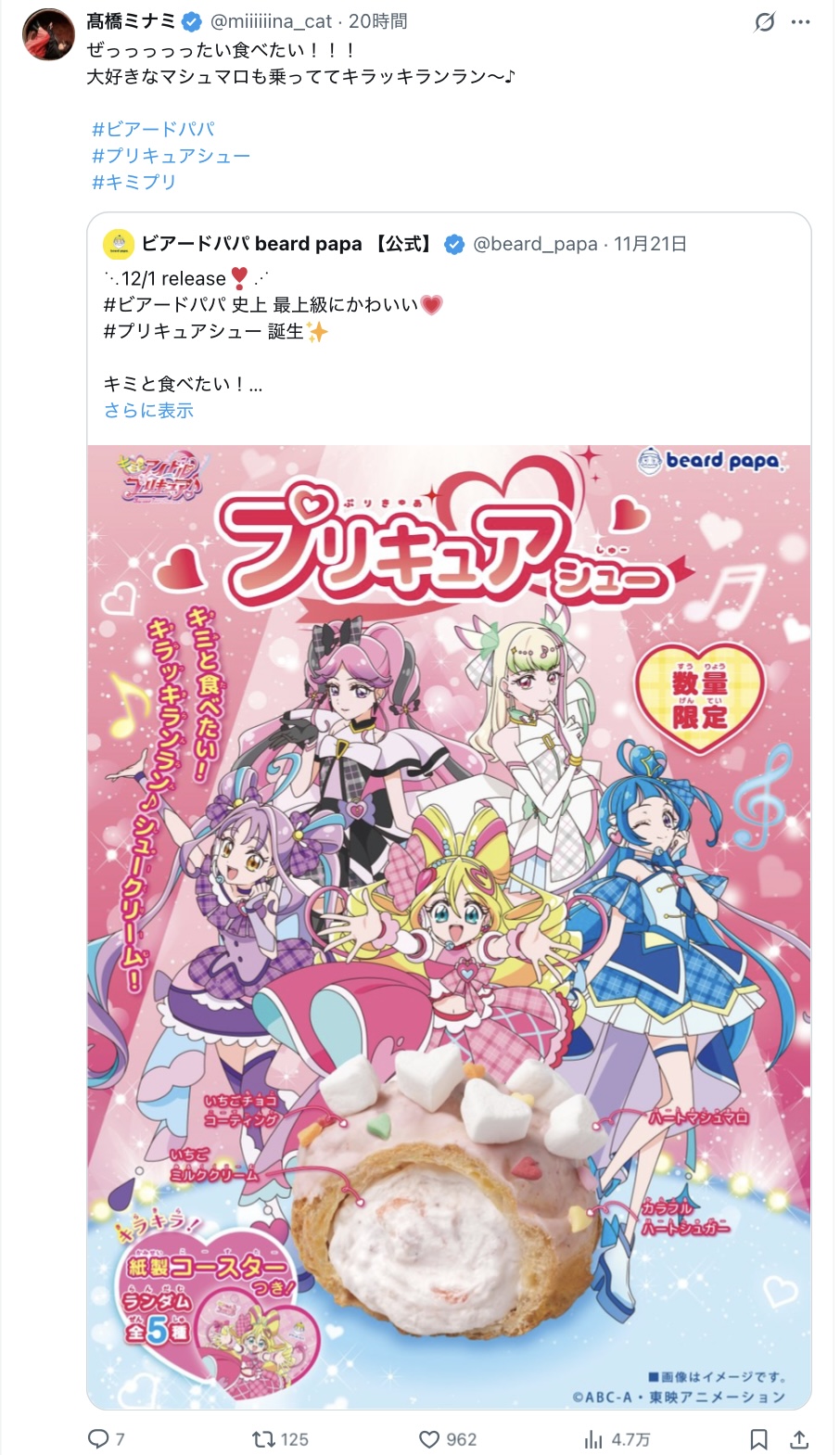The width and height of the screenshot is (840, 1455).
Task: Click the reply speech bubble icon
Action: click(97, 1438)
